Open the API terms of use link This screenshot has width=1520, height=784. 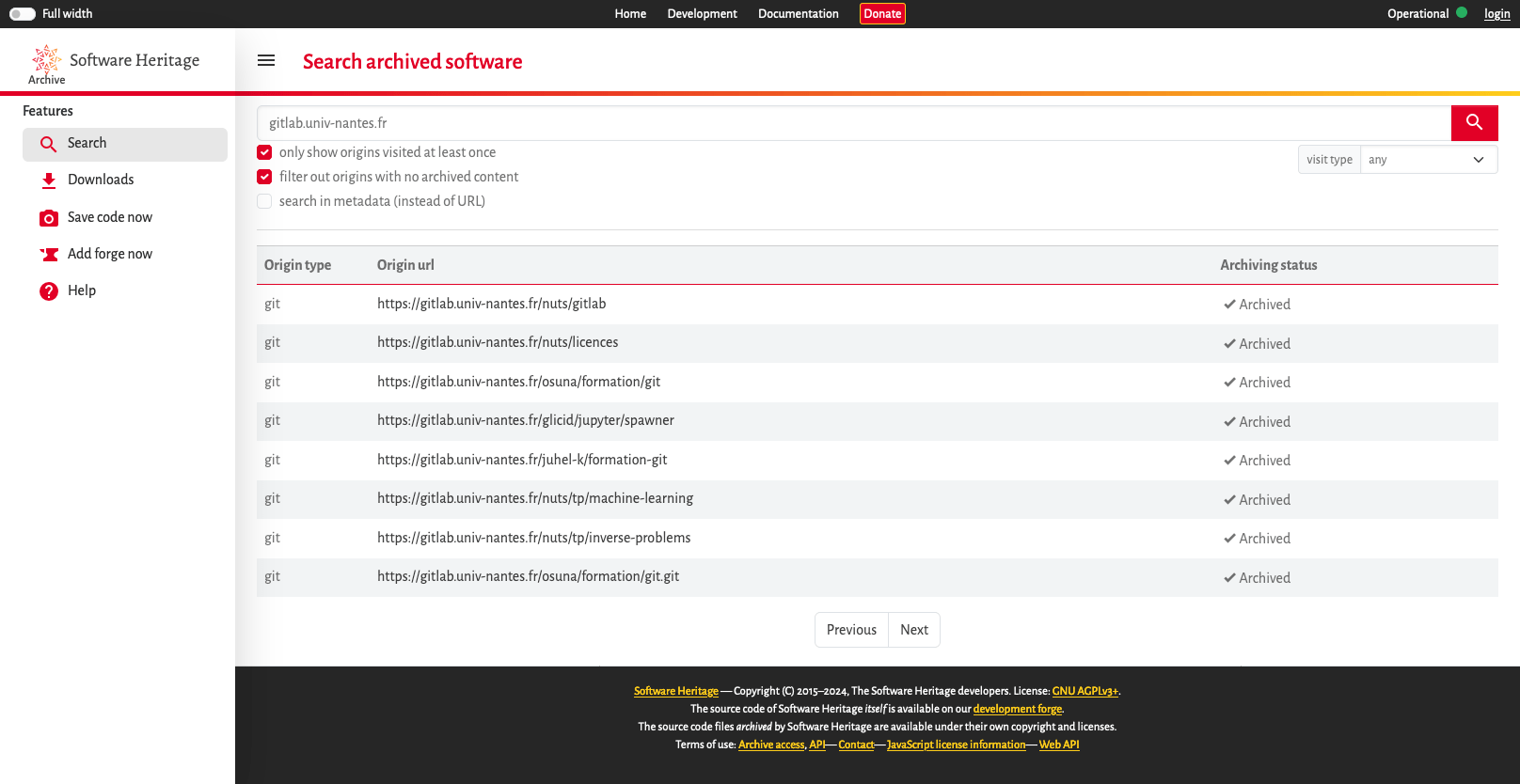coord(817,745)
